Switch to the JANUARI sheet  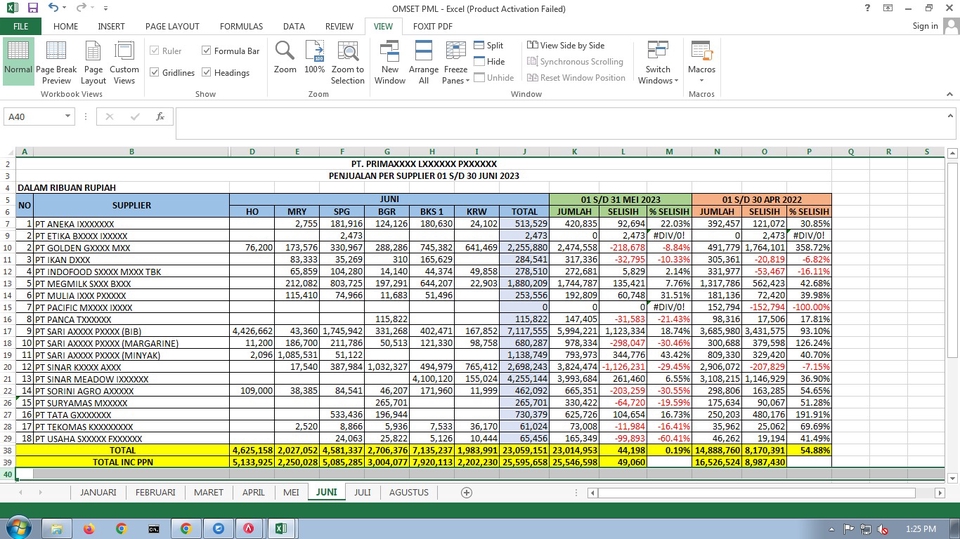(x=98, y=492)
